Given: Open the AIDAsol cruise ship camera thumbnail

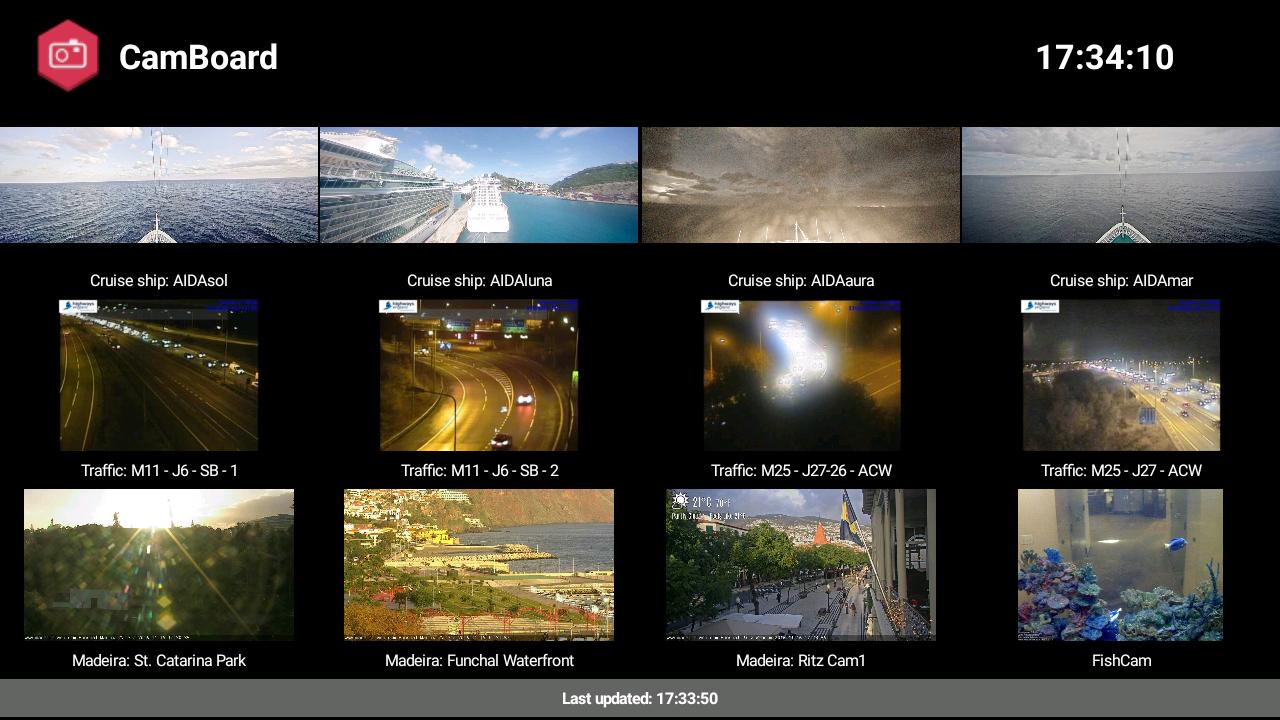Looking at the screenshot, I should pyautogui.click(x=159, y=185).
